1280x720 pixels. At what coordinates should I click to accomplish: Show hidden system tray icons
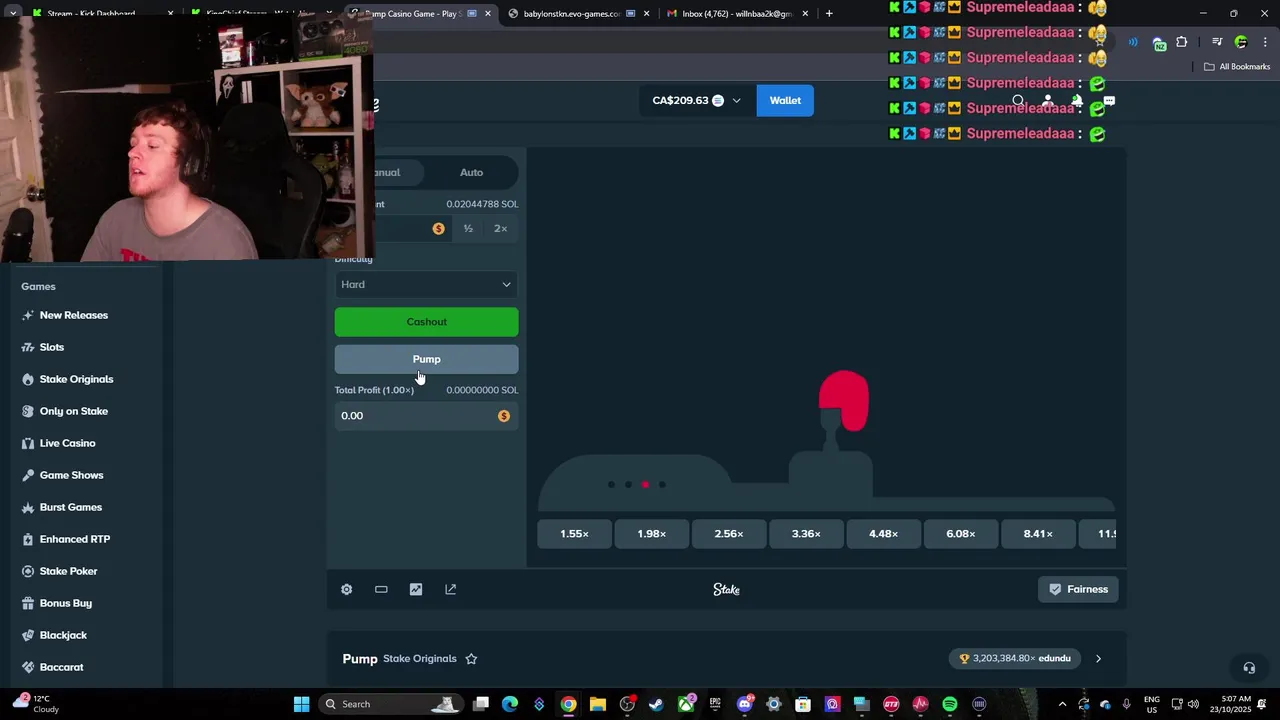(1062, 704)
